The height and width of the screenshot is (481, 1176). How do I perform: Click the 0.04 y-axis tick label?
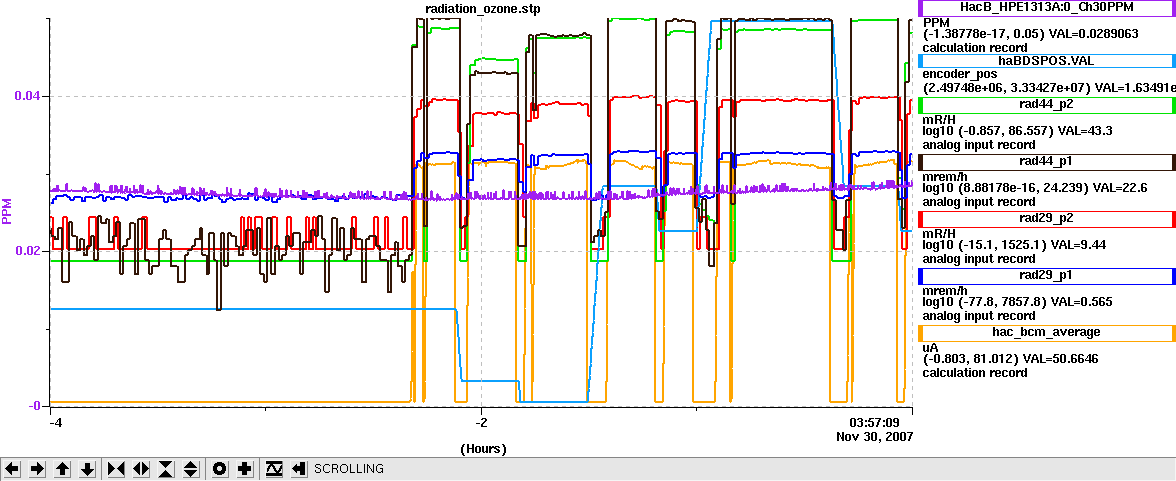pos(28,96)
